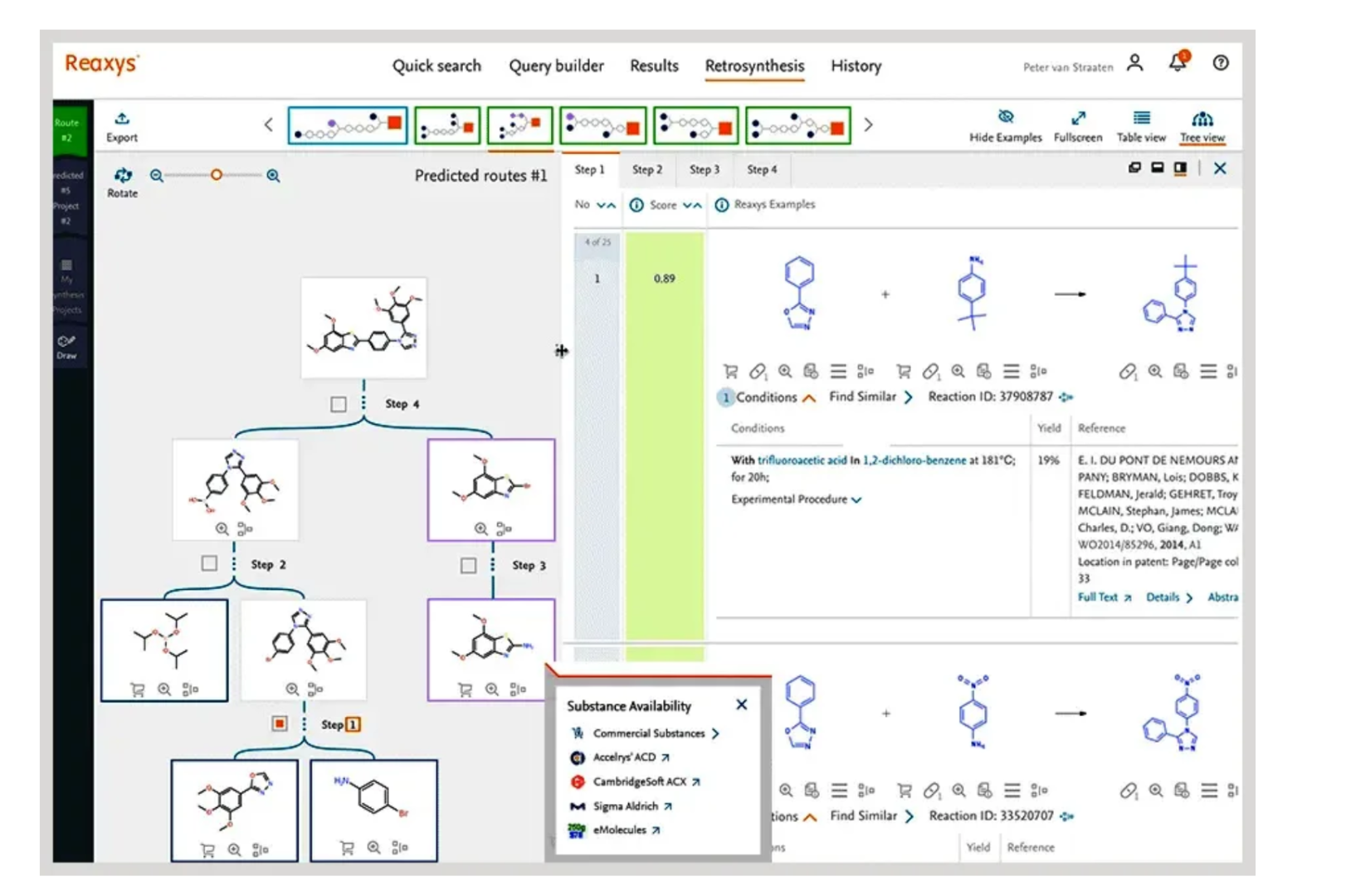Screen dimensions: 1346x896
Task: Open notifications bell
Action: pos(1178,61)
